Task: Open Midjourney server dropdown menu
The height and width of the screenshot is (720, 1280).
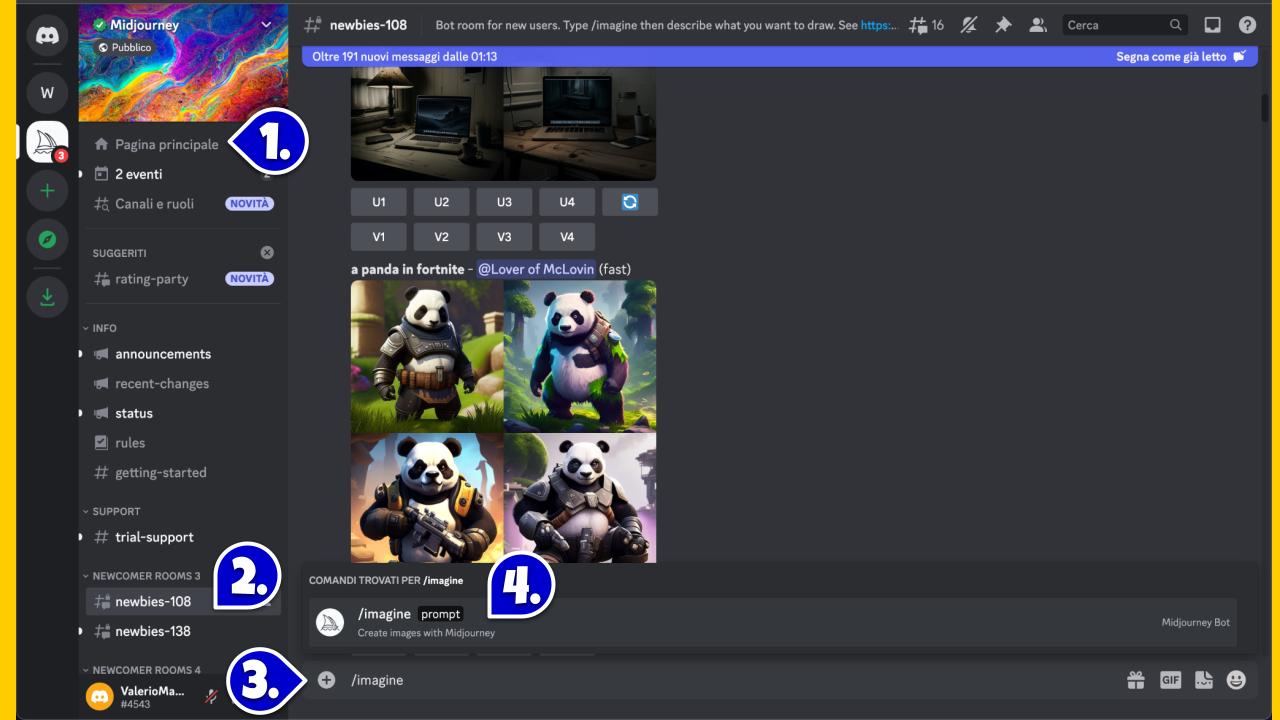Action: 266,24
